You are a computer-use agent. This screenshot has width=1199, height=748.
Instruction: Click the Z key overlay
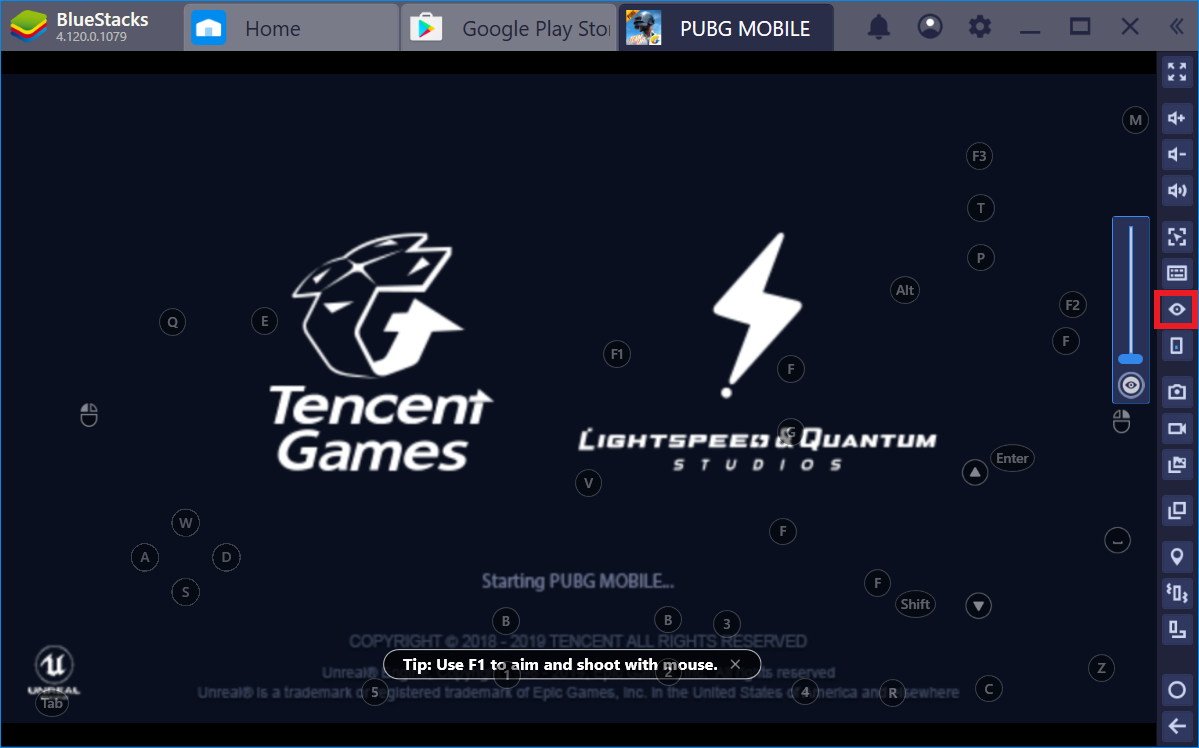pos(1101,668)
